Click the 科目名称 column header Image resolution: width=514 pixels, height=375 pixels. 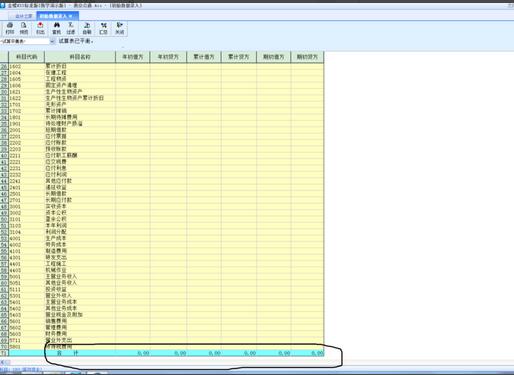point(80,57)
